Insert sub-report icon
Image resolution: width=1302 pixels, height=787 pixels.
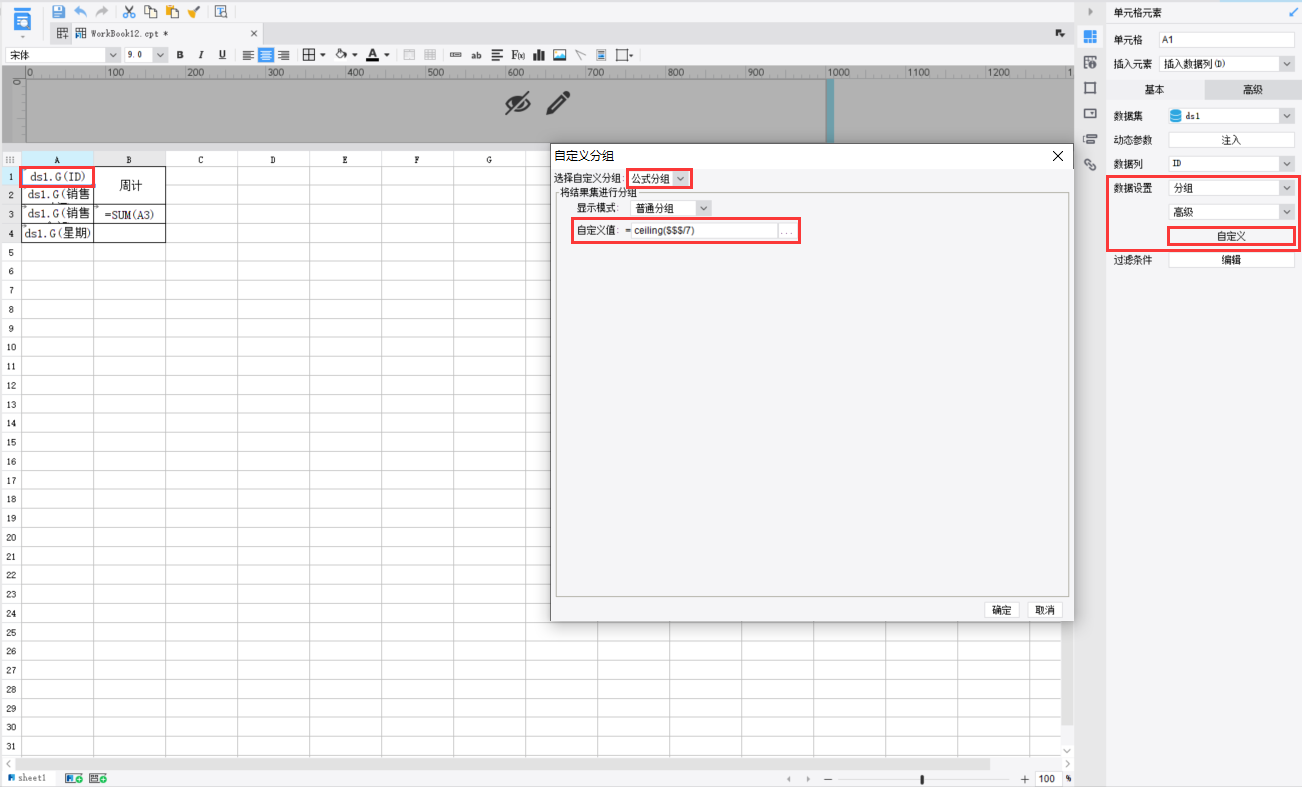point(601,55)
